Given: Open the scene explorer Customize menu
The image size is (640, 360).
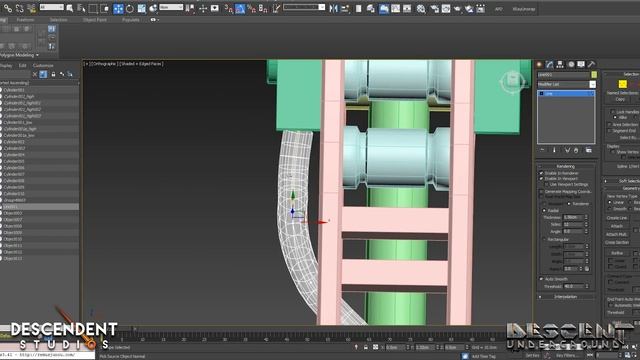Looking at the screenshot, I should pos(43,65).
